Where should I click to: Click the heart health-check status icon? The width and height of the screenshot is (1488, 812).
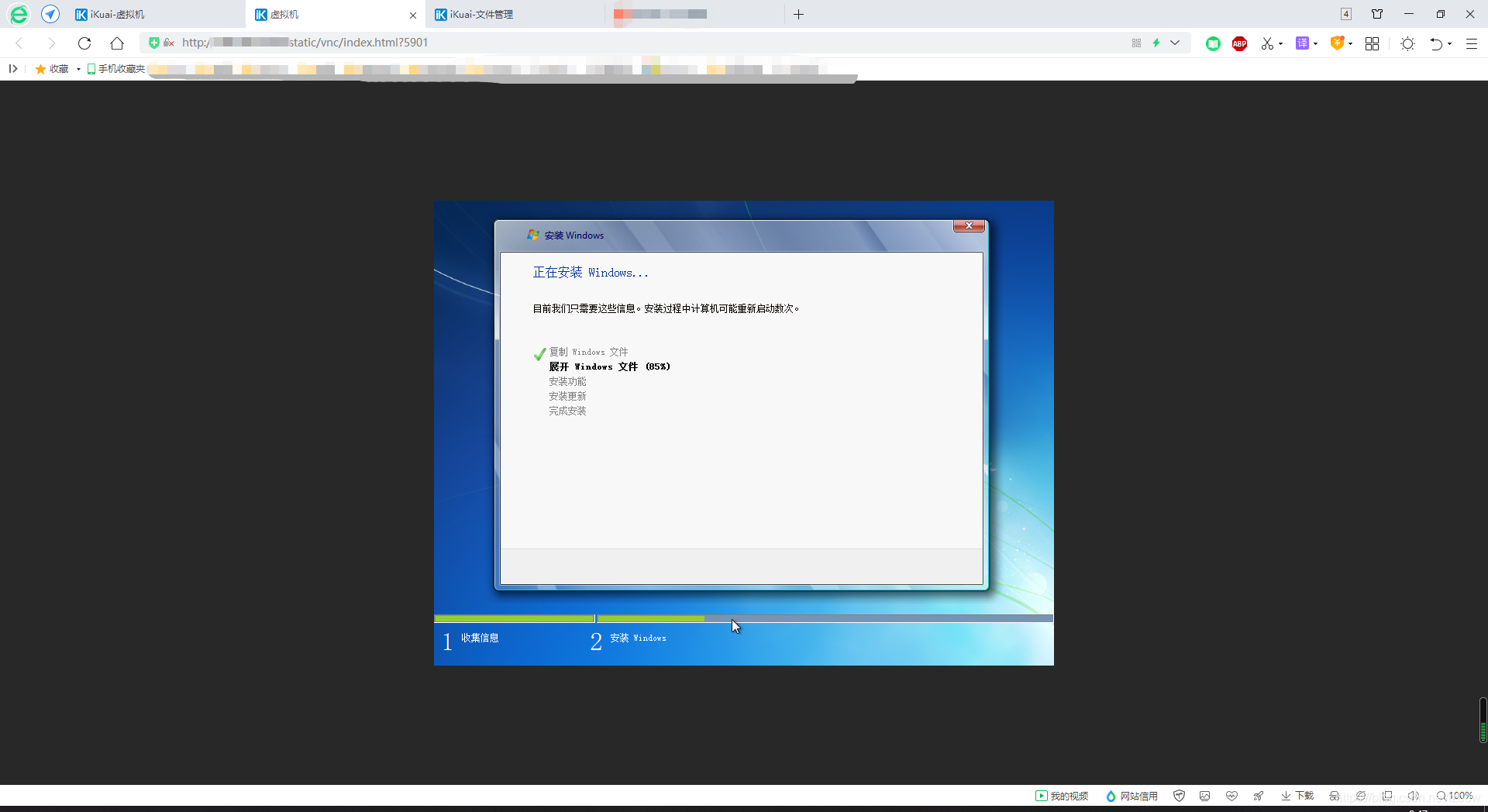(x=1231, y=796)
